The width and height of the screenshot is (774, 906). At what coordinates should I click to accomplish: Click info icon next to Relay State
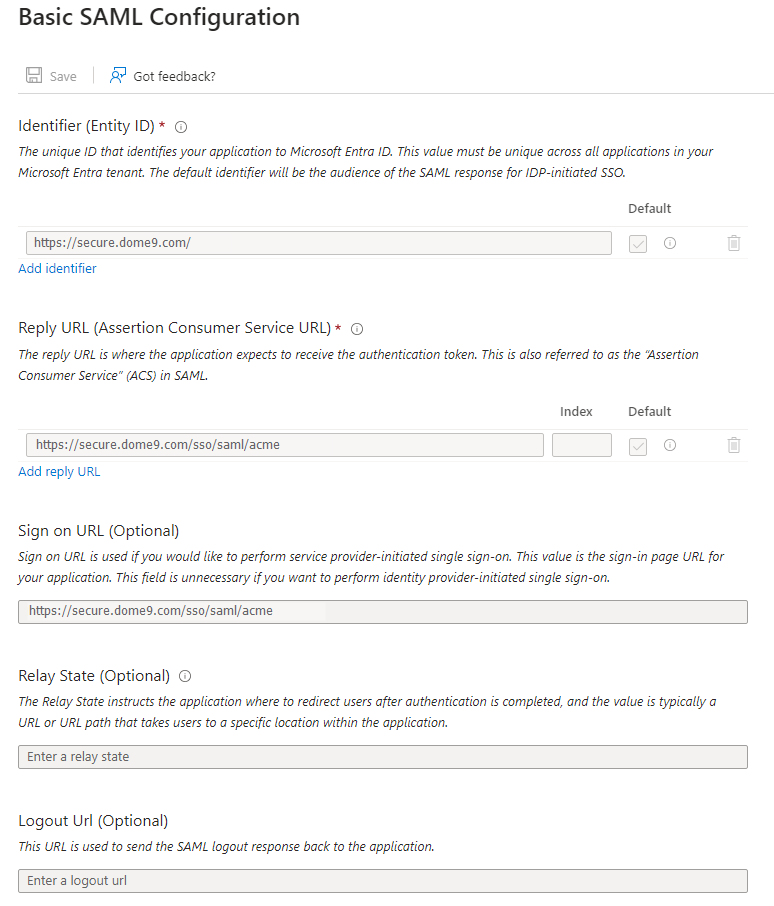[185, 676]
